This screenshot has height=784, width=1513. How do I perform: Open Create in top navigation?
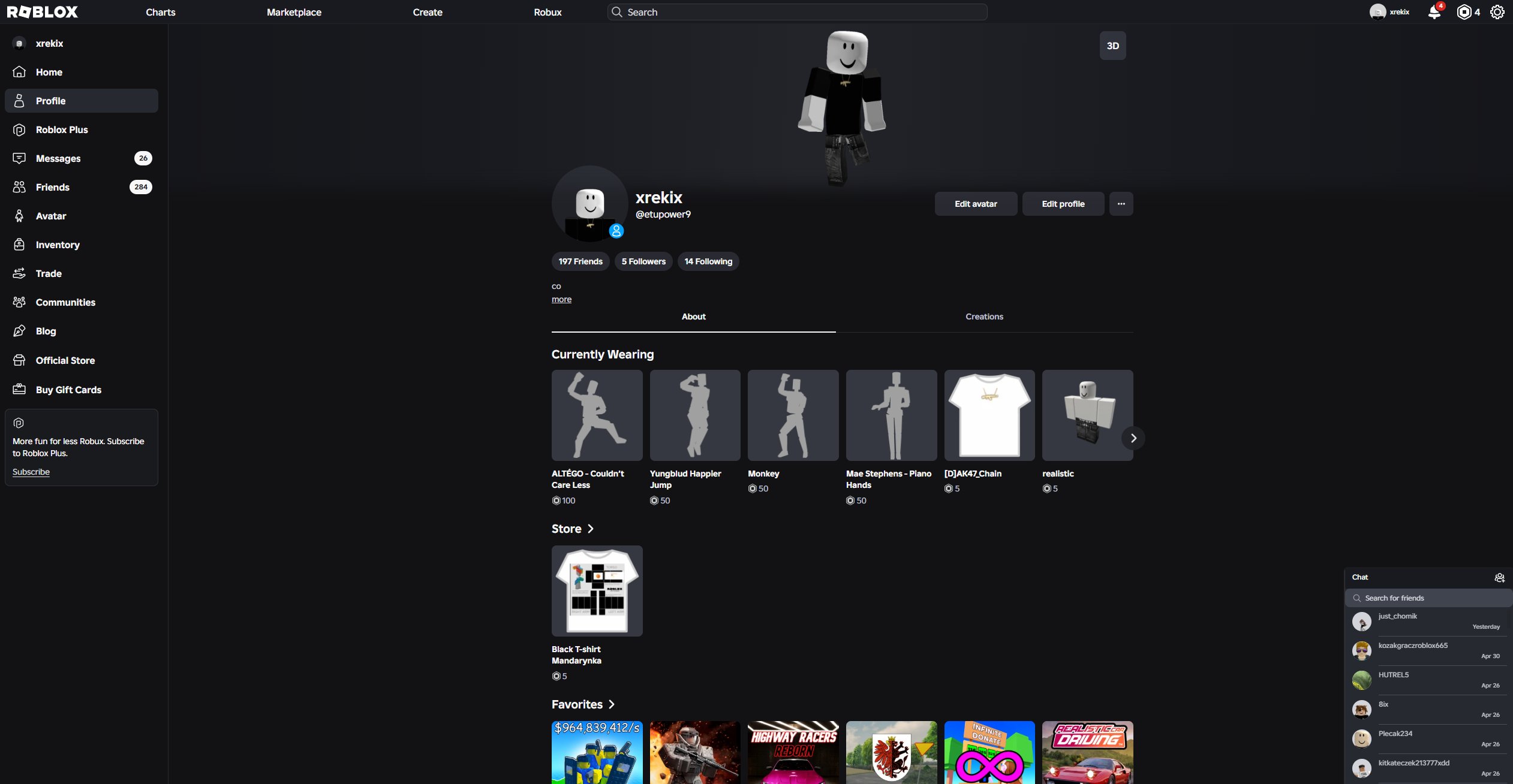pyautogui.click(x=428, y=12)
